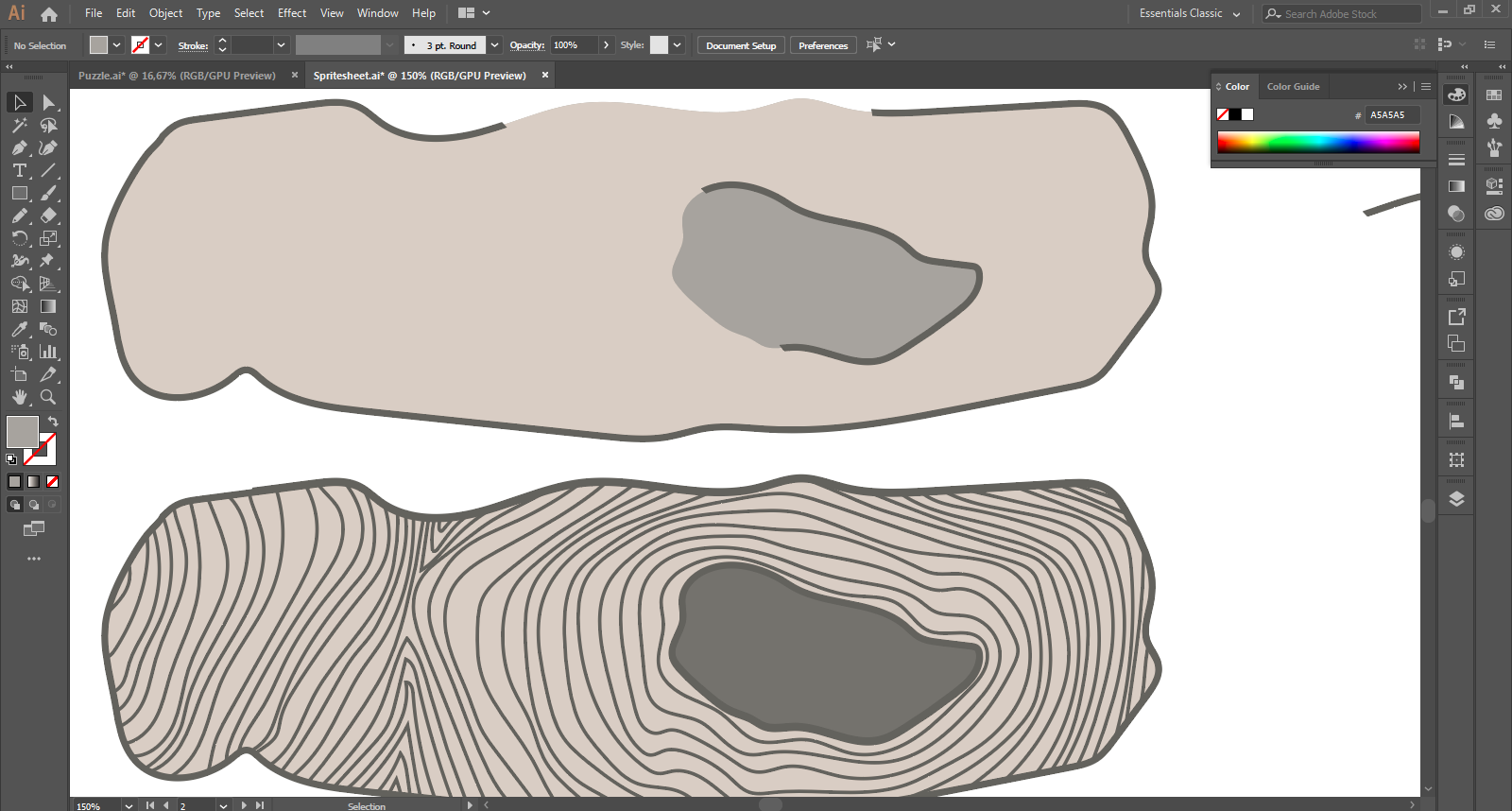Image resolution: width=1512 pixels, height=811 pixels.
Task: Select the Slice tool
Action: tap(48, 374)
